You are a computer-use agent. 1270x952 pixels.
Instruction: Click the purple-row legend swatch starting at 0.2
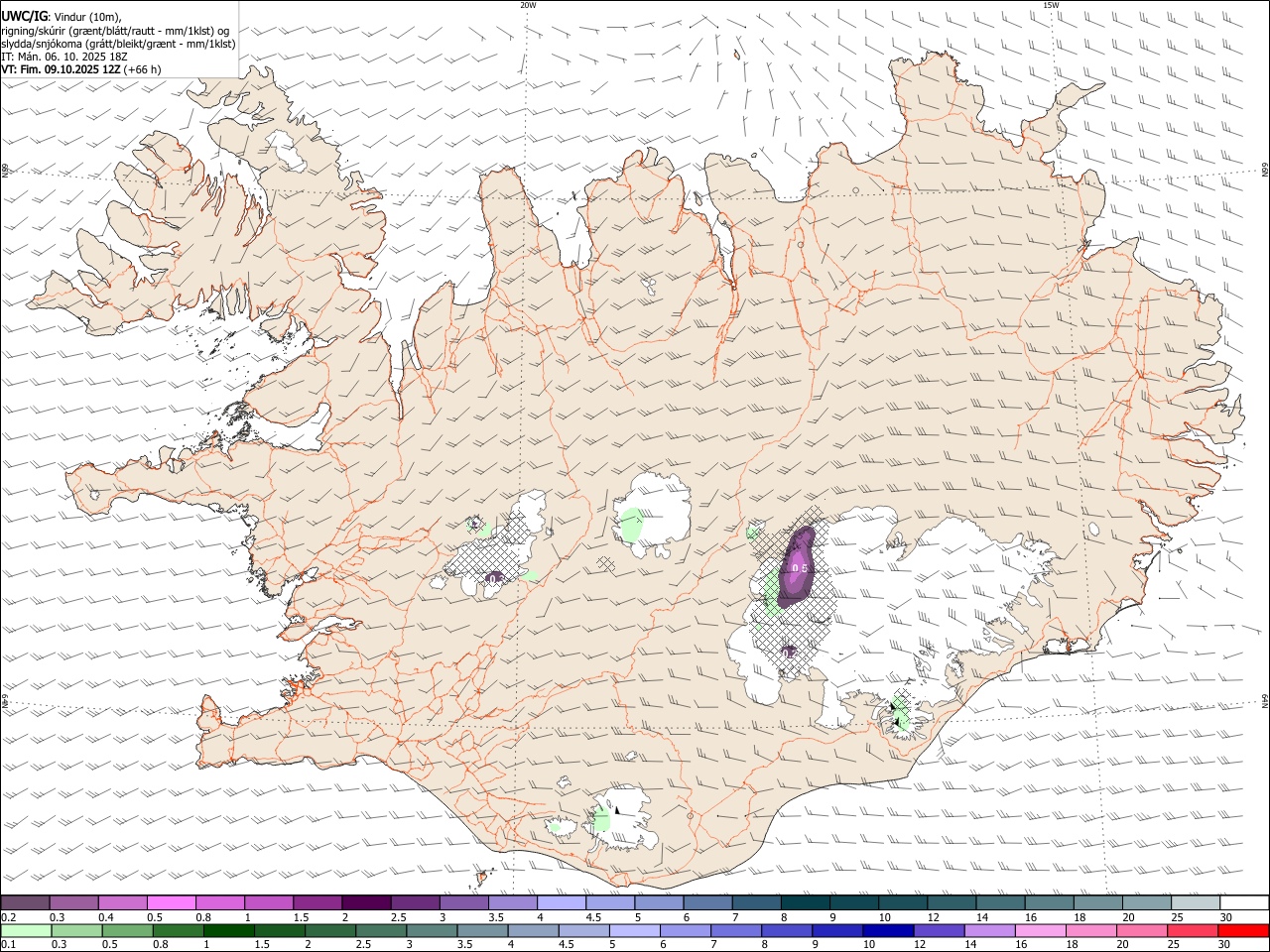(25, 902)
